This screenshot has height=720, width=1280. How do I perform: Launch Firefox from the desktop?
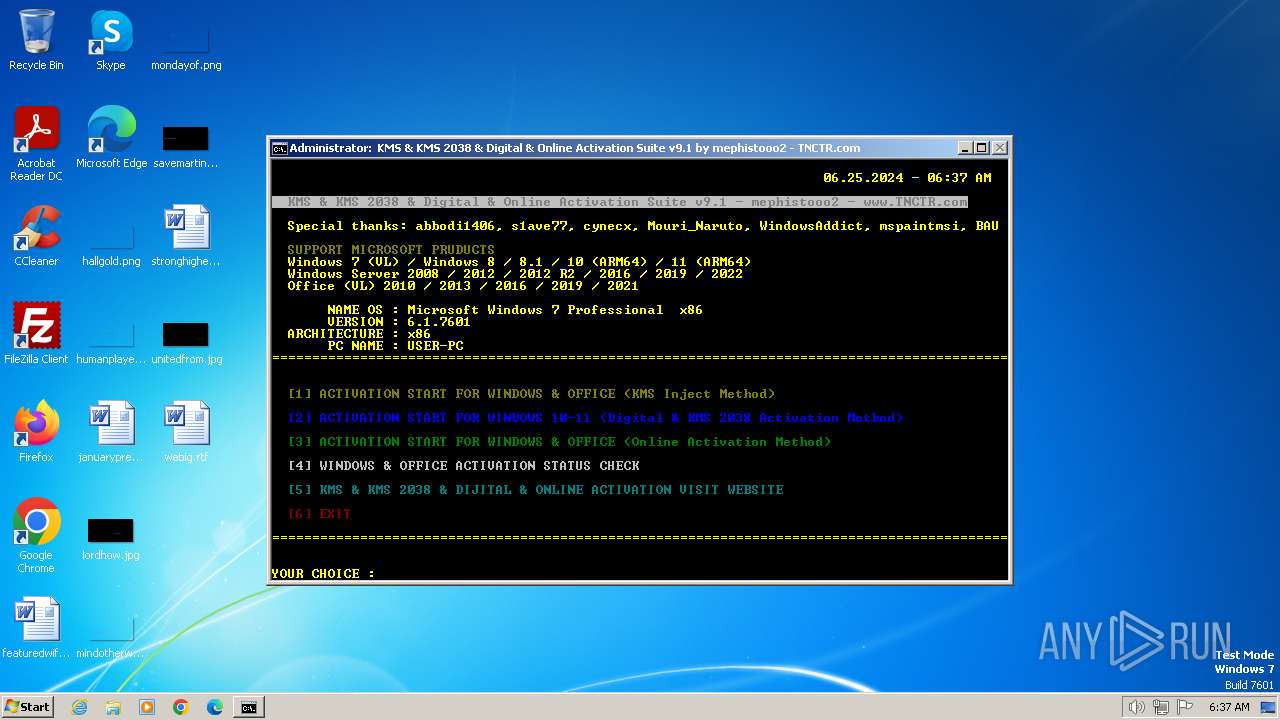coord(36,431)
